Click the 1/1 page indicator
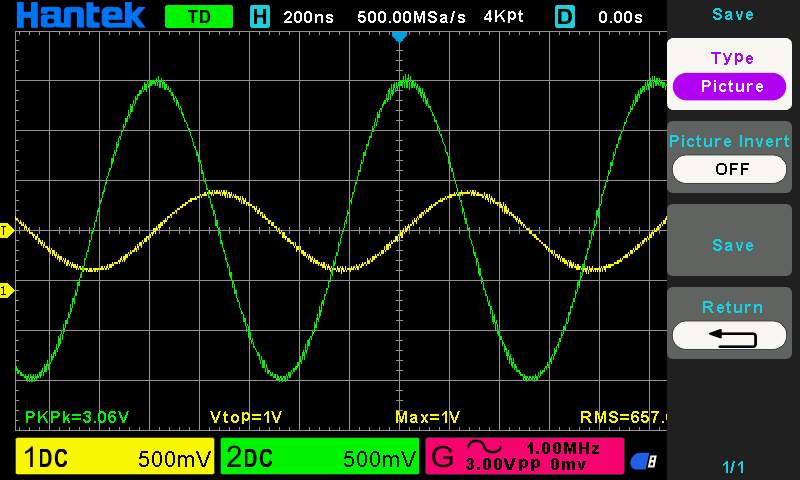This screenshot has height=480, width=800. coord(733,467)
